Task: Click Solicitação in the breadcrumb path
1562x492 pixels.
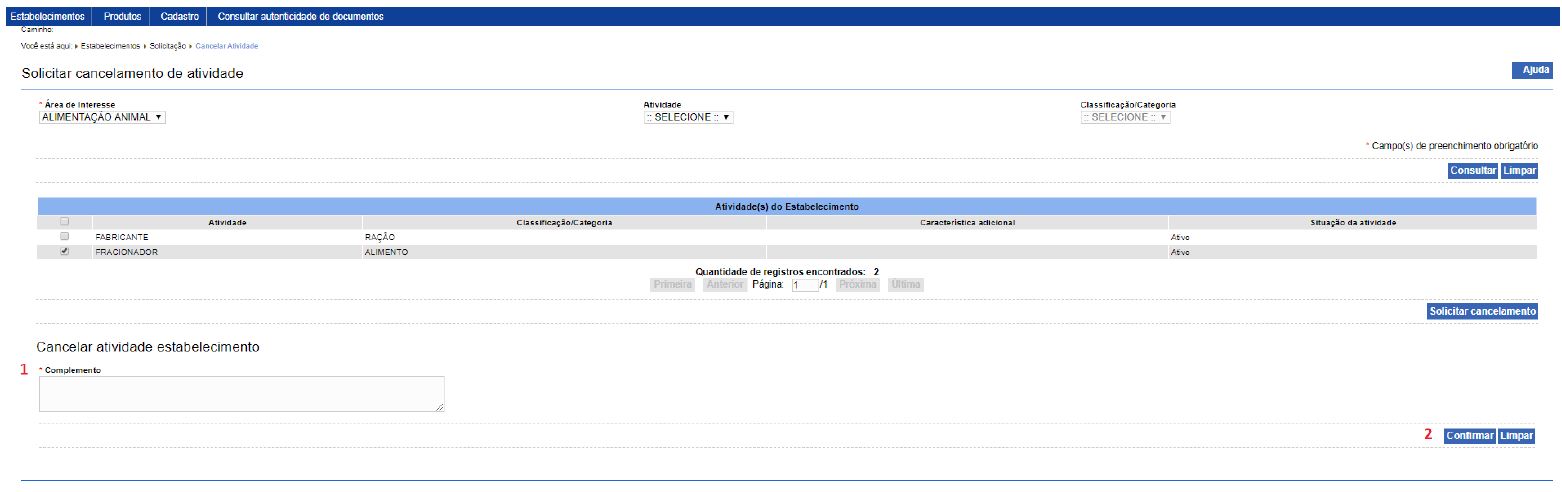Action: [x=166, y=46]
